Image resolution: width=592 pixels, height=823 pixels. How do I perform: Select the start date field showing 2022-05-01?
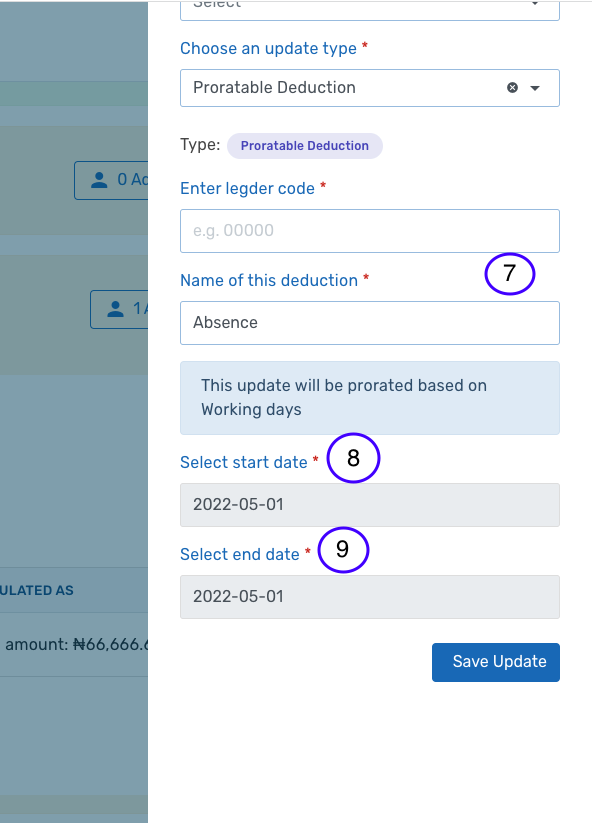369,505
